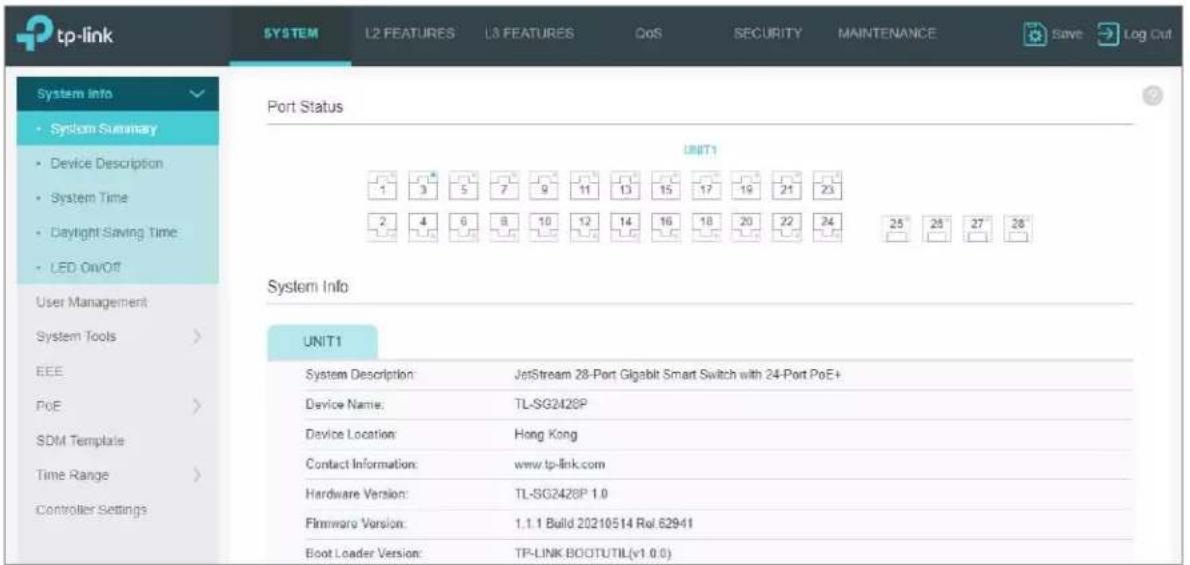This screenshot has height=565, width=1190.
Task: Choose port 23 icon
Action: [x=829, y=185]
